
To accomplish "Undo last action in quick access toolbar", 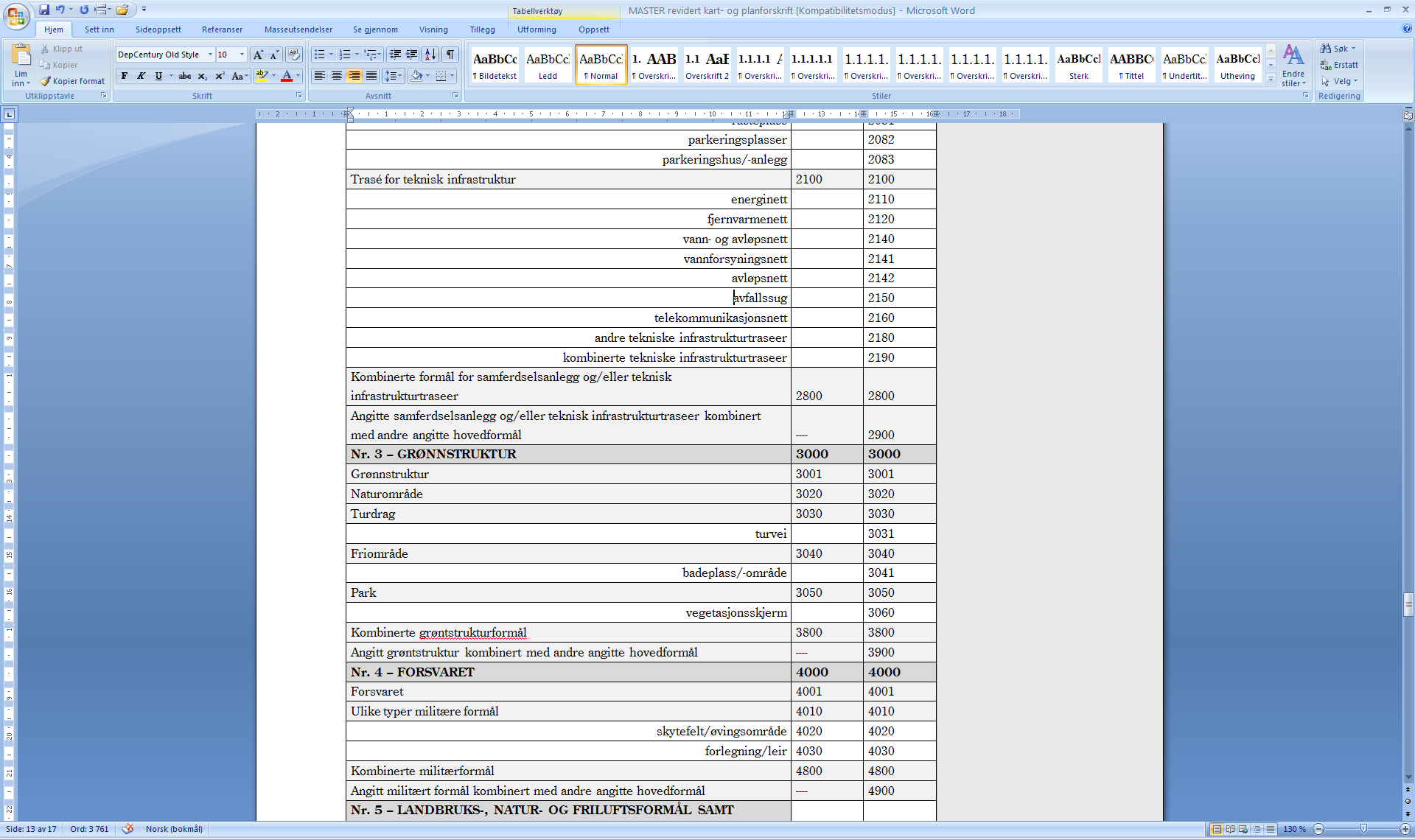I will [x=60, y=10].
